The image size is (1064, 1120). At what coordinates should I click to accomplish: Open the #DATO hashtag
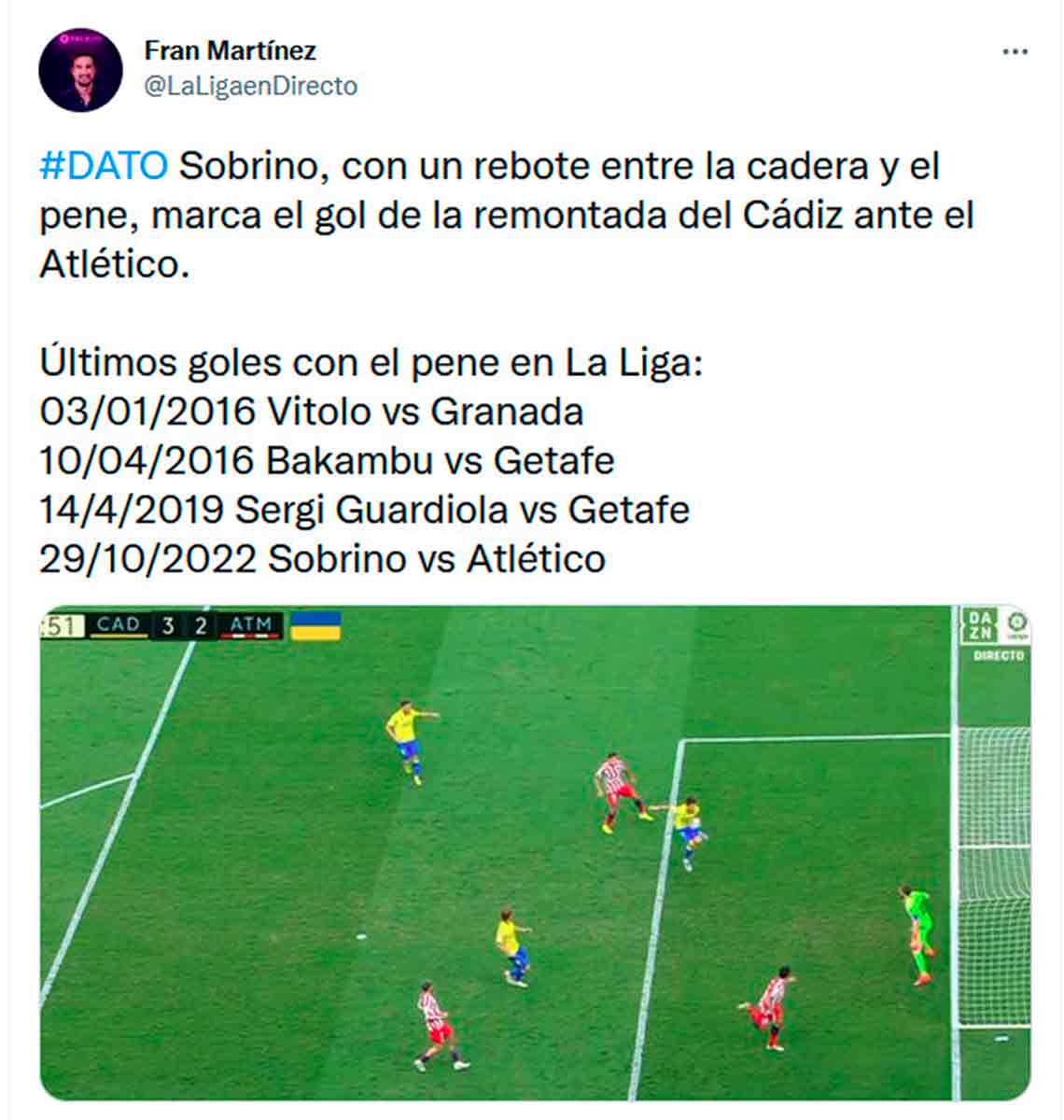(104, 166)
